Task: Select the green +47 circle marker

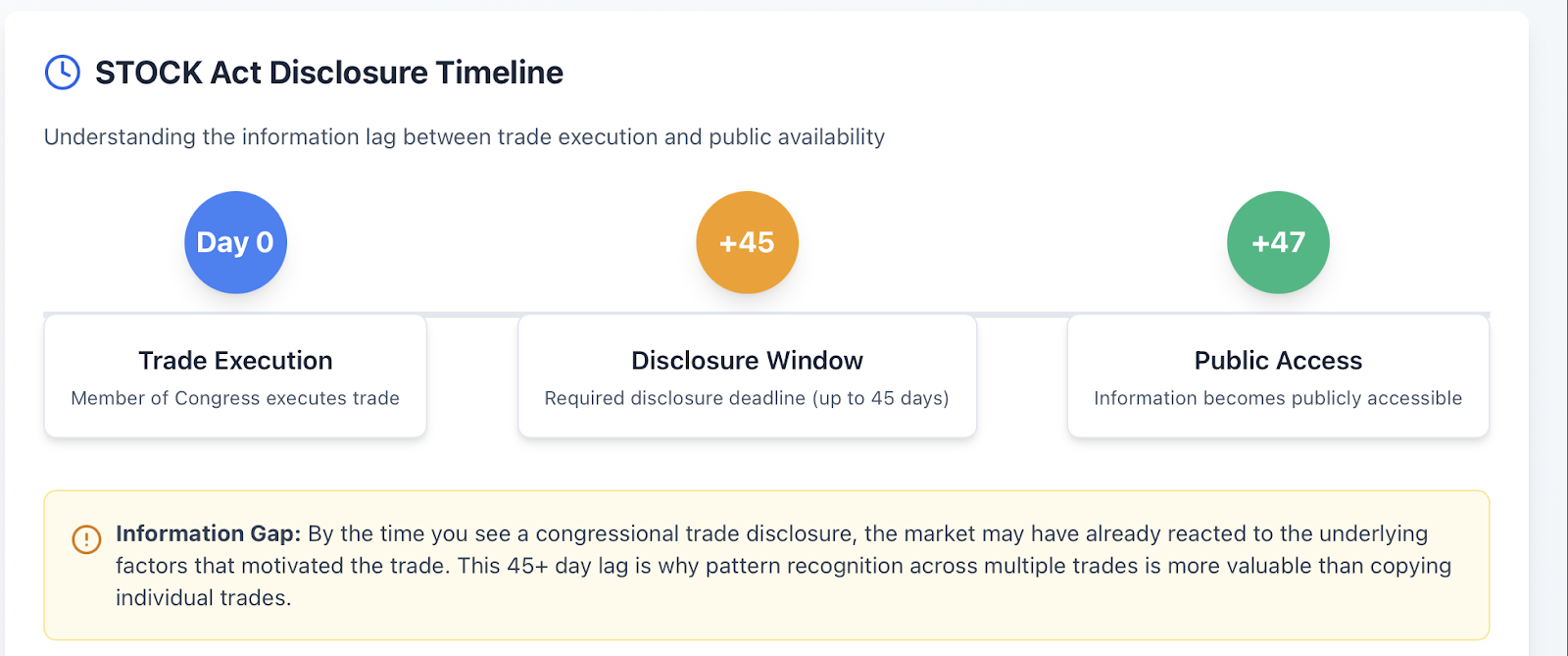Action: pos(1278,242)
